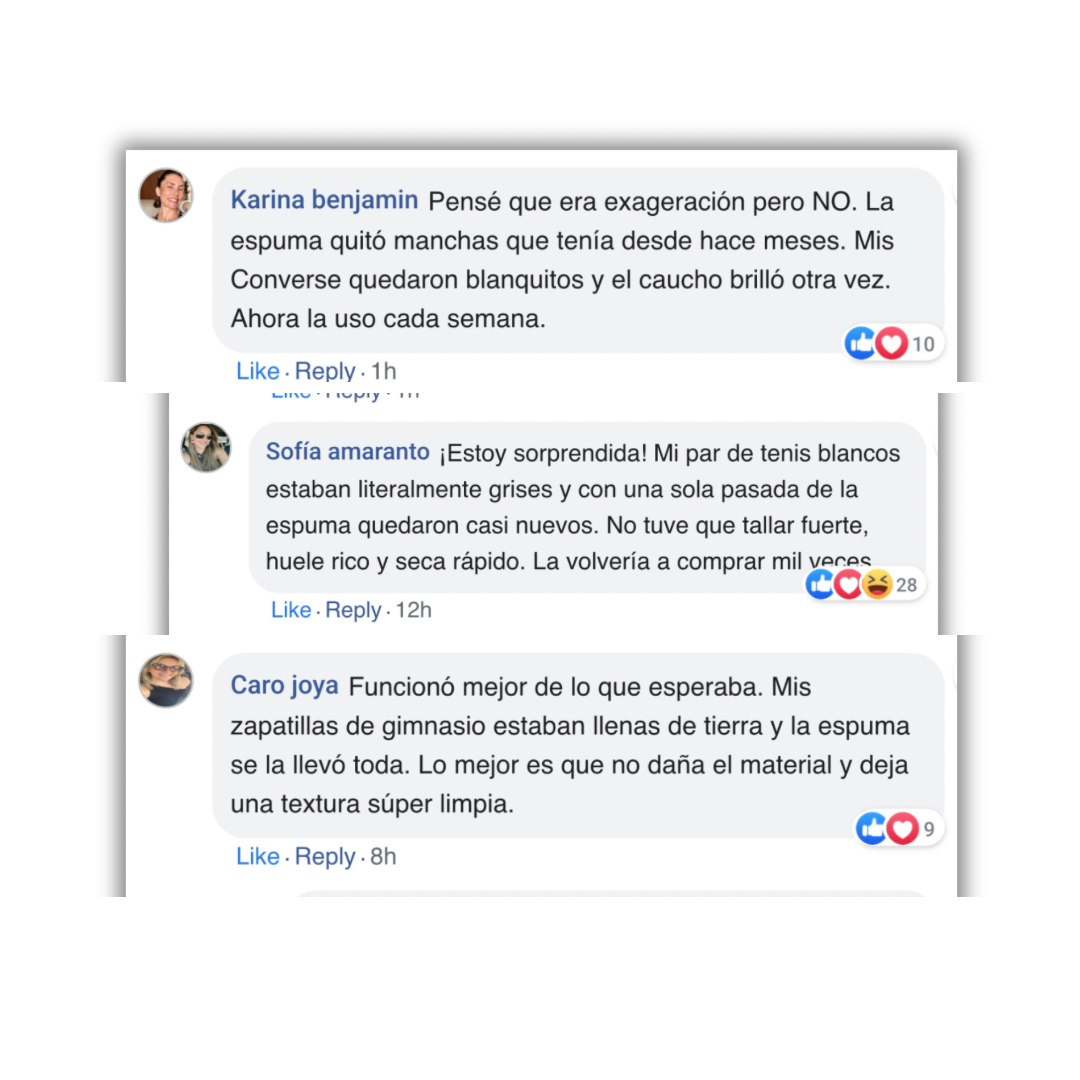1080x1080 pixels.
Task: Click the laughing emoji reaction on Sofía's comment
Action: pyautogui.click(x=877, y=585)
